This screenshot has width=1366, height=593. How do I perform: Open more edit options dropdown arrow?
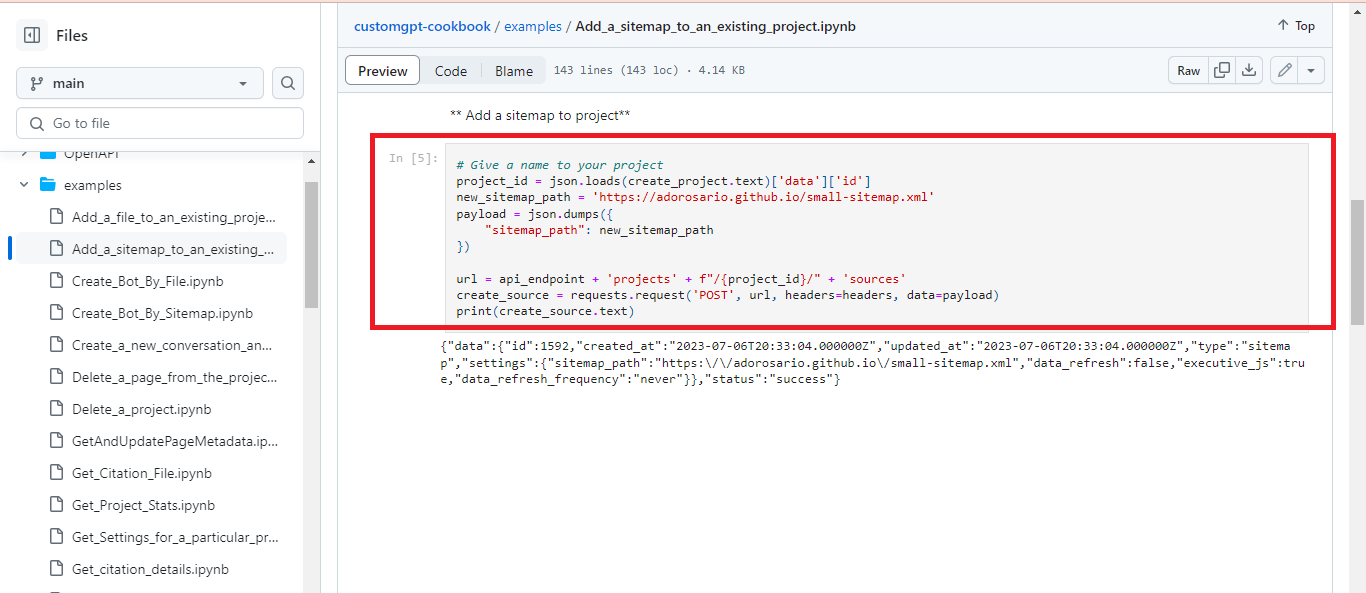(x=1312, y=70)
